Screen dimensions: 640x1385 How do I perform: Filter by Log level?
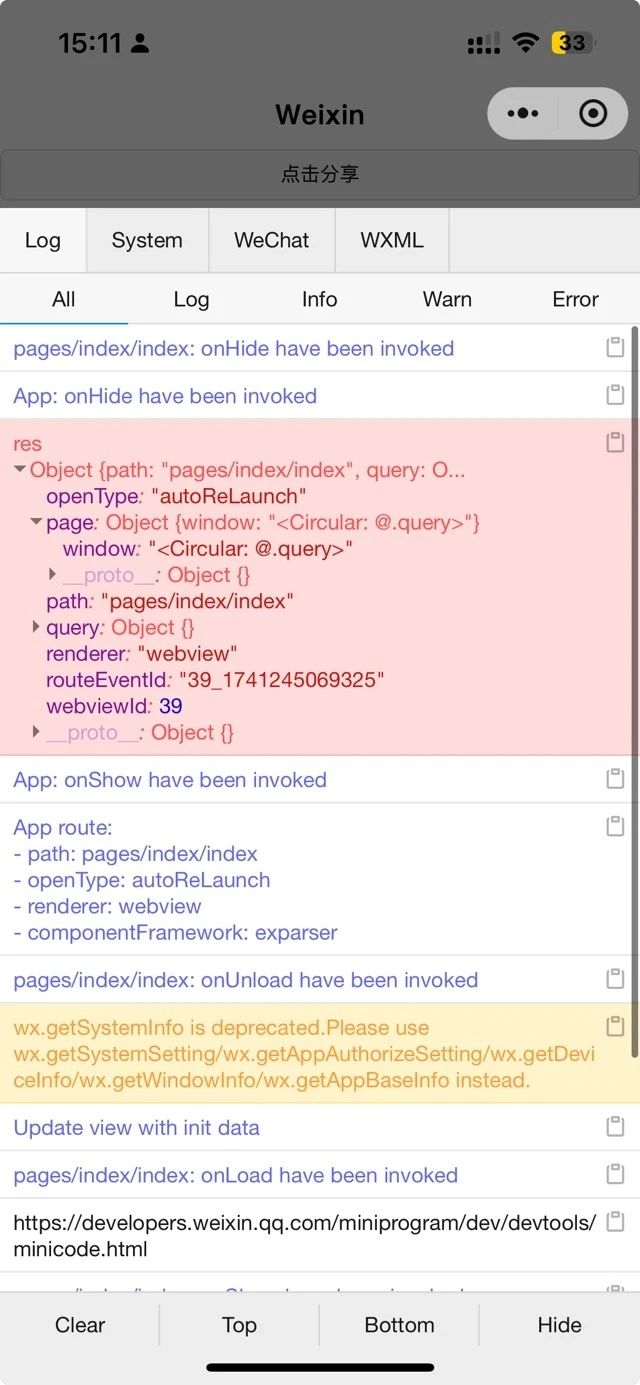(x=191, y=299)
